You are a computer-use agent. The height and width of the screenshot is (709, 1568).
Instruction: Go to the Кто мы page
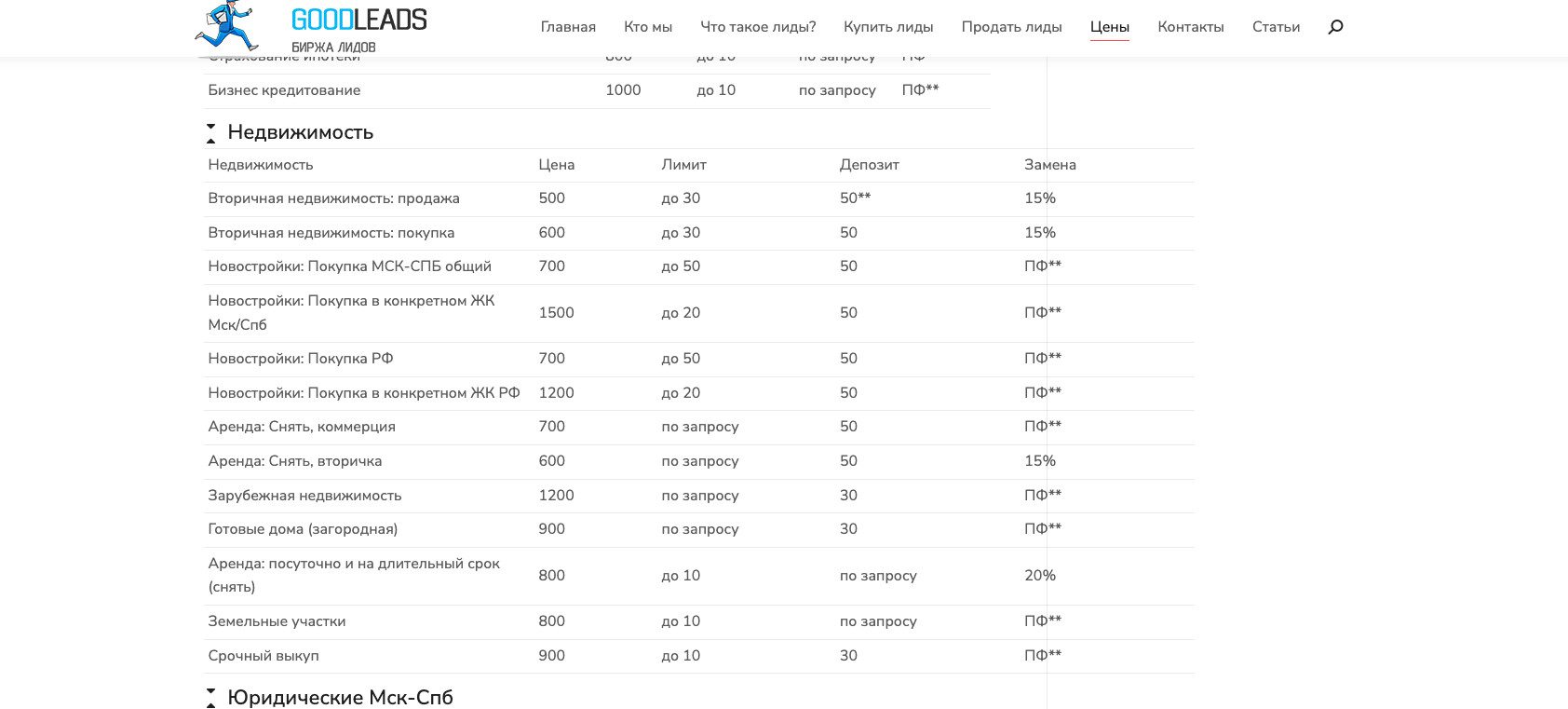click(648, 27)
